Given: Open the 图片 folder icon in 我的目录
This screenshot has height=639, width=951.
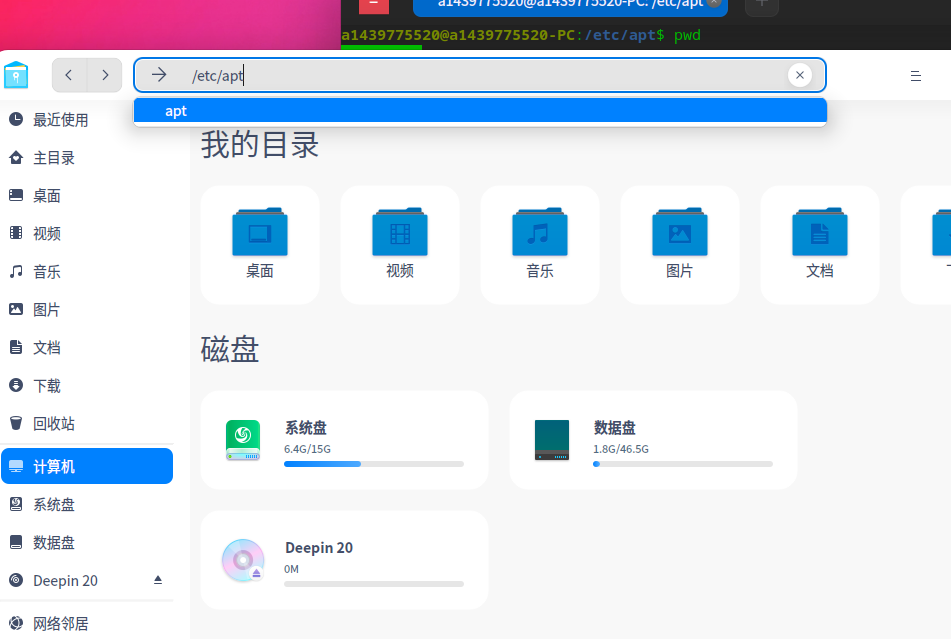Looking at the screenshot, I should [679, 232].
